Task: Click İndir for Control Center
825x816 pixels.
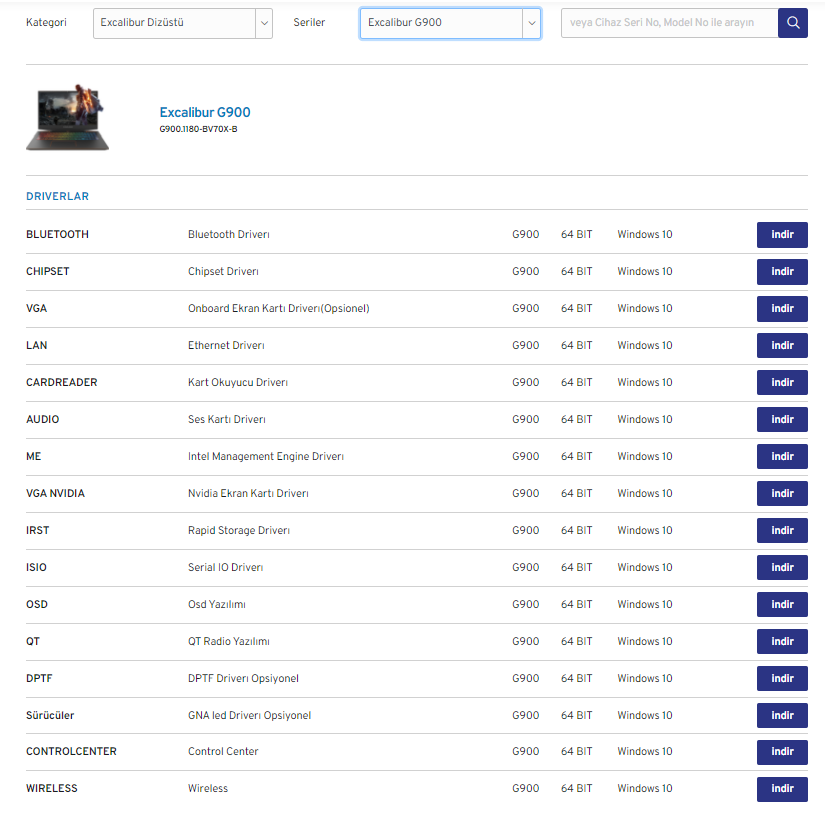Action: pos(782,752)
